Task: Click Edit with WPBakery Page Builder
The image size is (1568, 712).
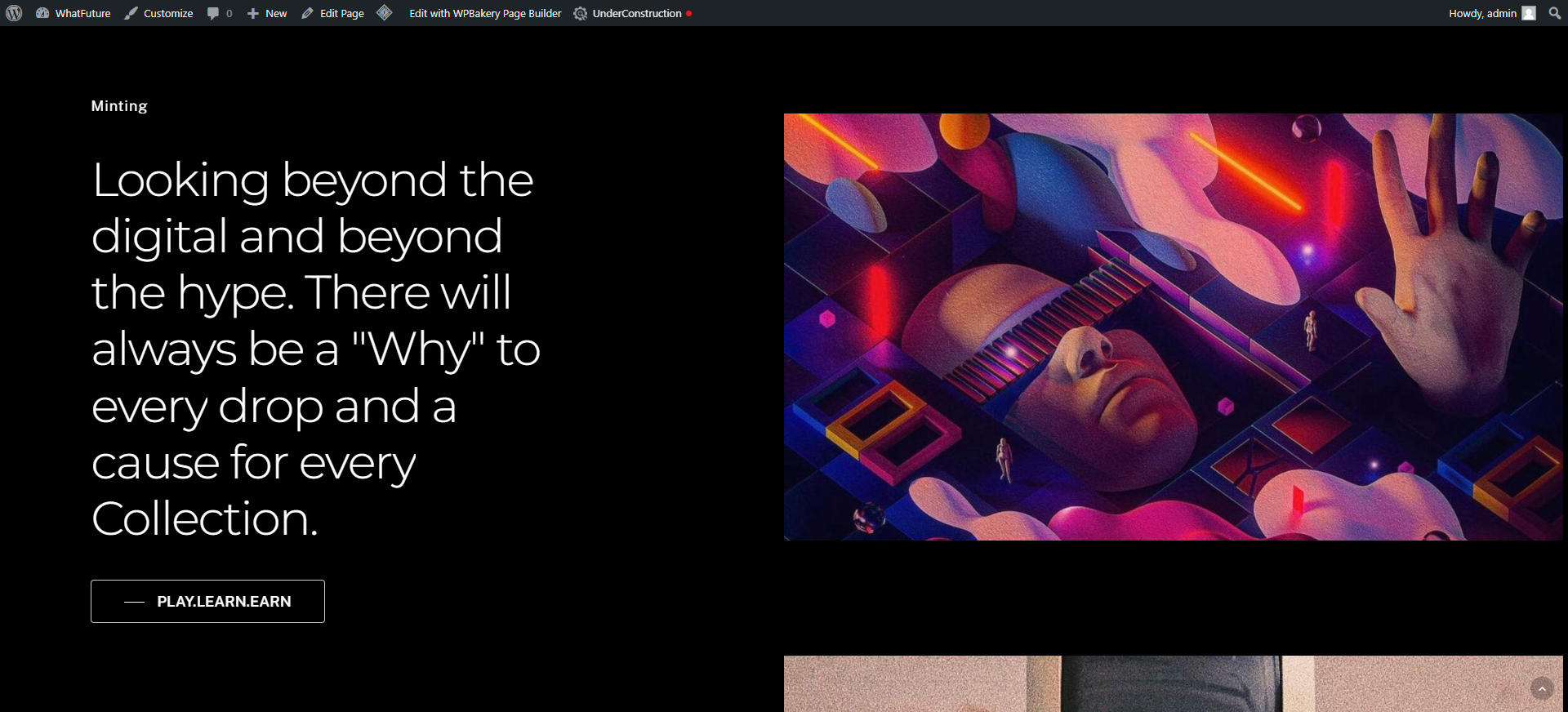Action: [485, 13]
